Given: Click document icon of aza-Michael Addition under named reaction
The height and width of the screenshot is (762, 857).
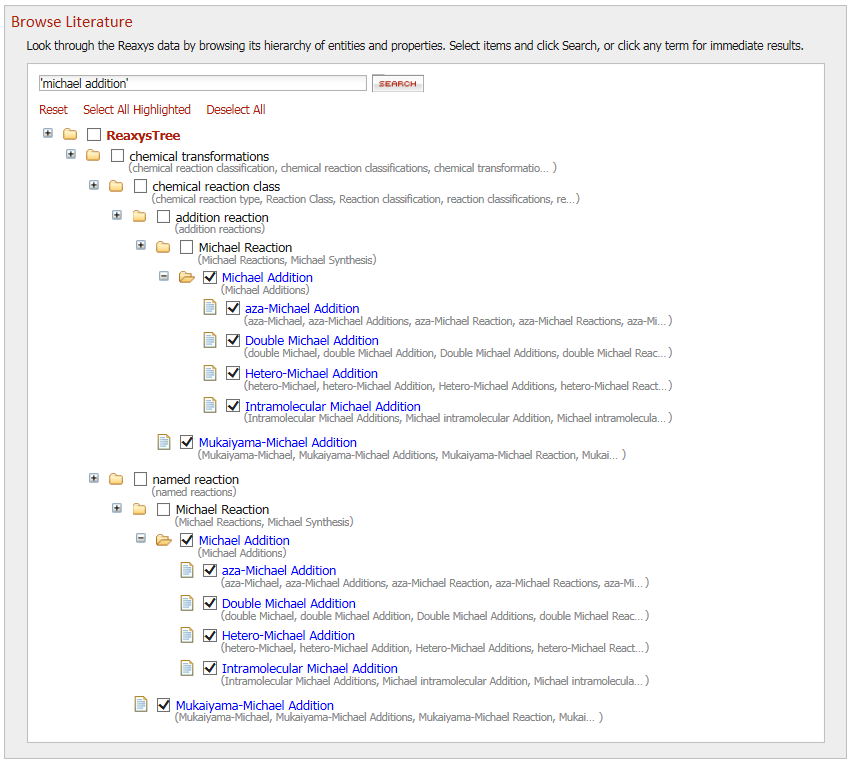Looking at the screenshot, I should (x=187, y=570).
